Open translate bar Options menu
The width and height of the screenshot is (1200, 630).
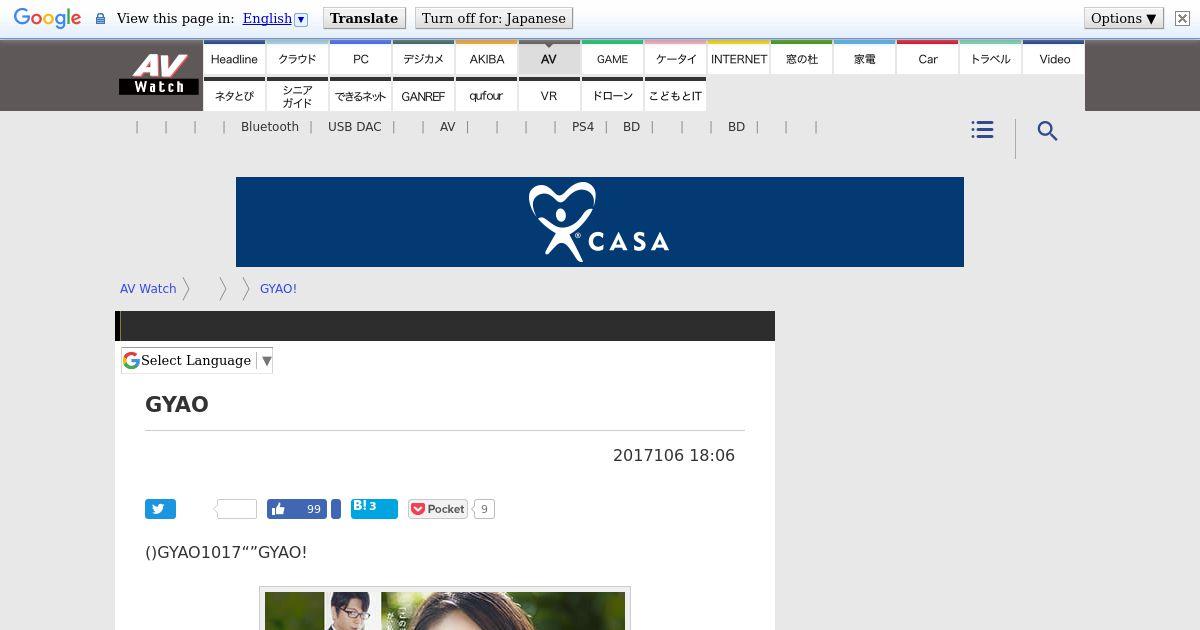click(x=1124, y=18)
